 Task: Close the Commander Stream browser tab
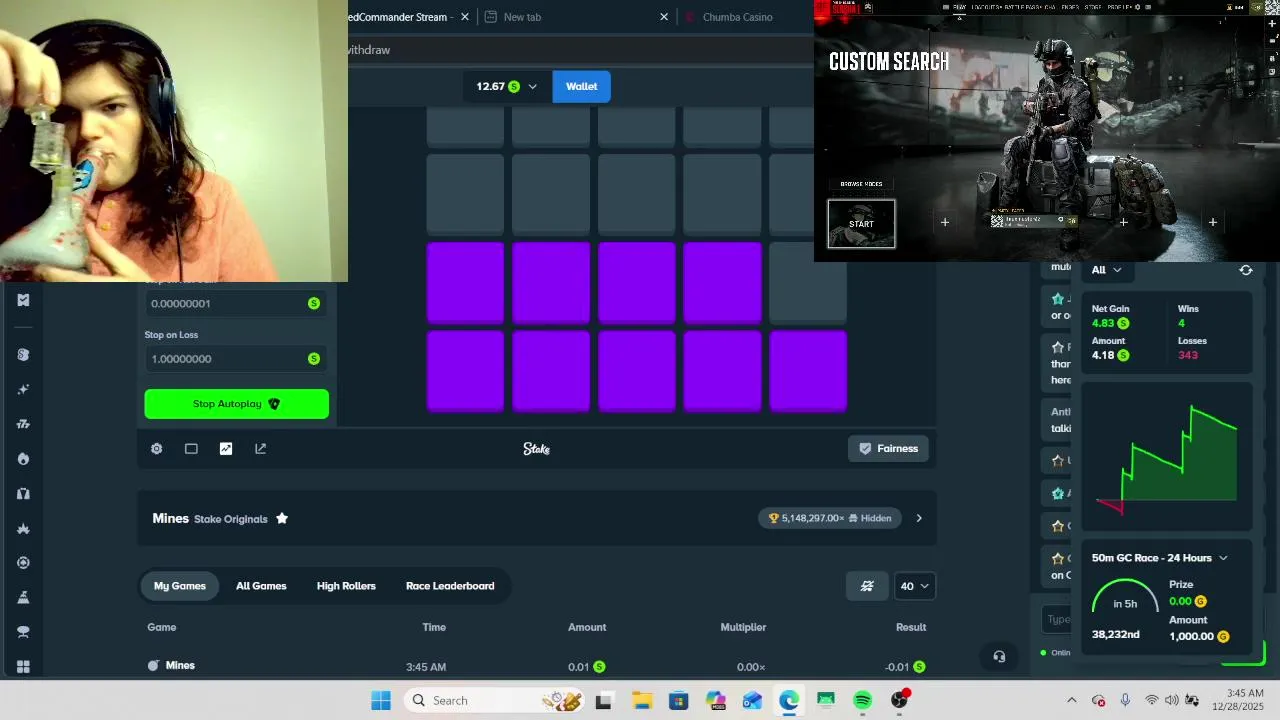[x=465, y=17]
